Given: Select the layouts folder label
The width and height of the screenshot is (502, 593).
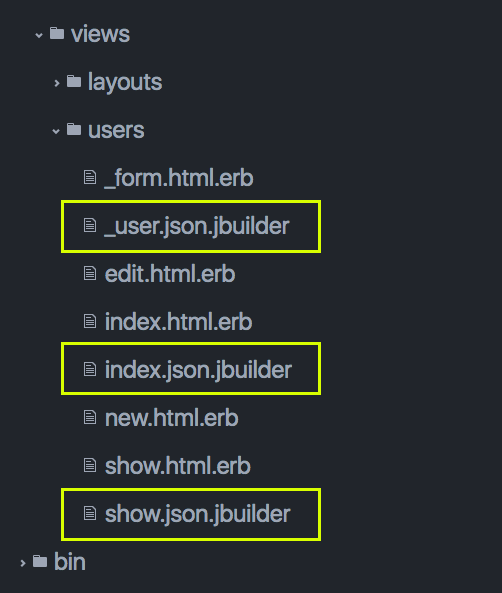Looking at the screenshot, I should pos(125,82).
